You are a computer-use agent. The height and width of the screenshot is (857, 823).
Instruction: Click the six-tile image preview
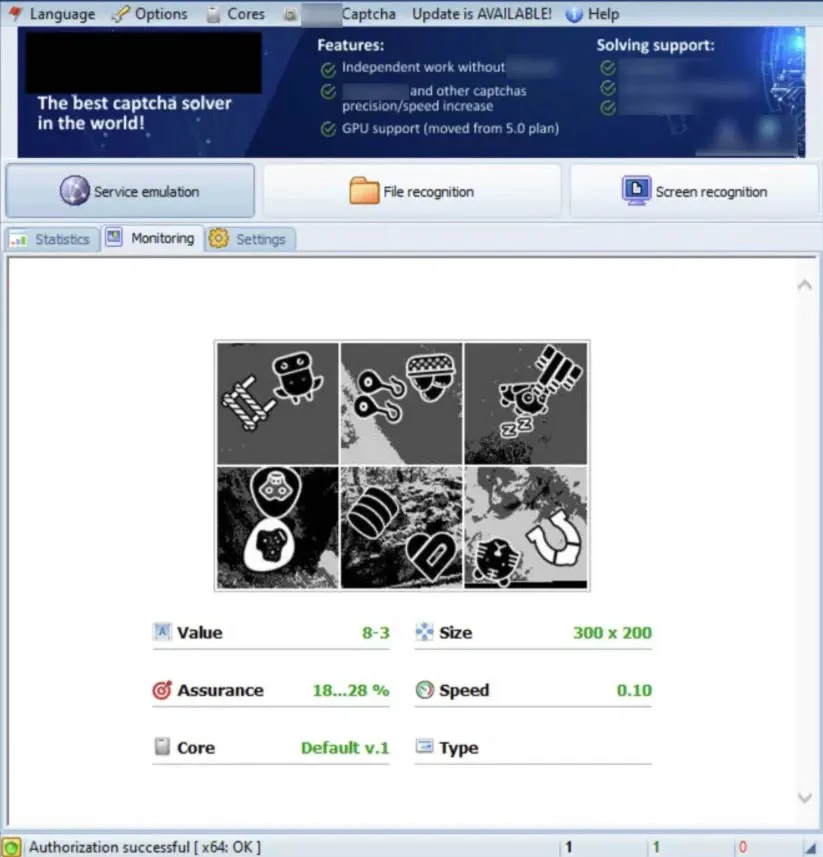(402, 466)
